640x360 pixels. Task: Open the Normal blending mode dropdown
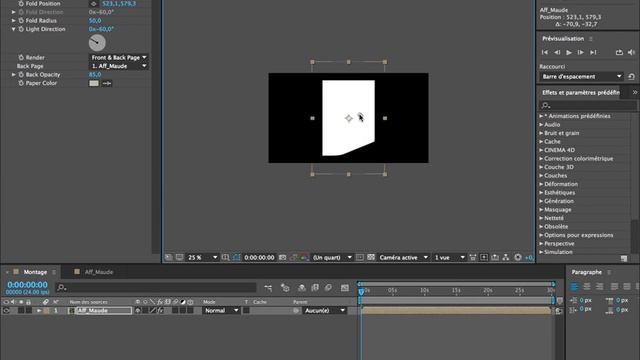(221, 311)
